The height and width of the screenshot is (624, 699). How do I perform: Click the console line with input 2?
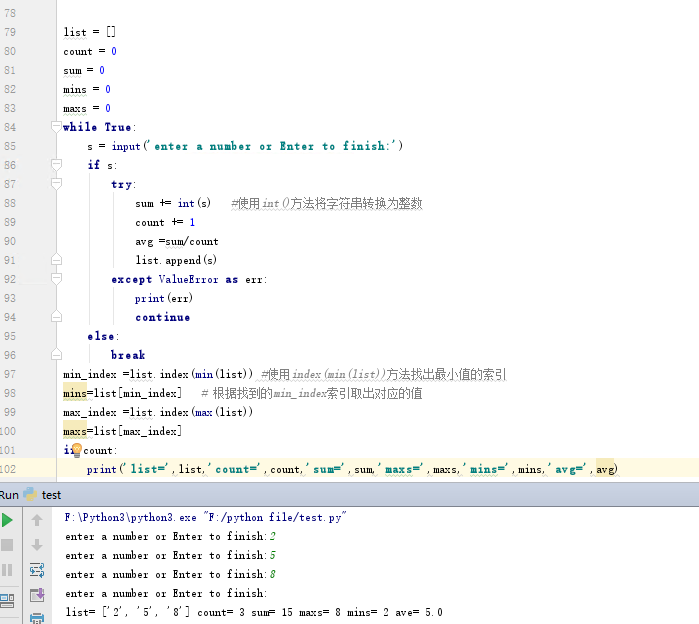(170, 536)
